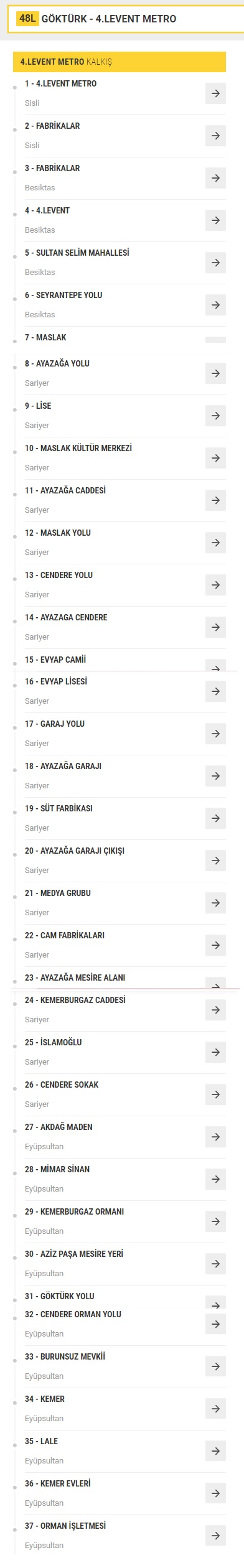Screen dimensions: 244x1568
Task: Open arrow beside AKDAĞ MADEN stop
Action: pyautogui.click(x=215, y=1137)
